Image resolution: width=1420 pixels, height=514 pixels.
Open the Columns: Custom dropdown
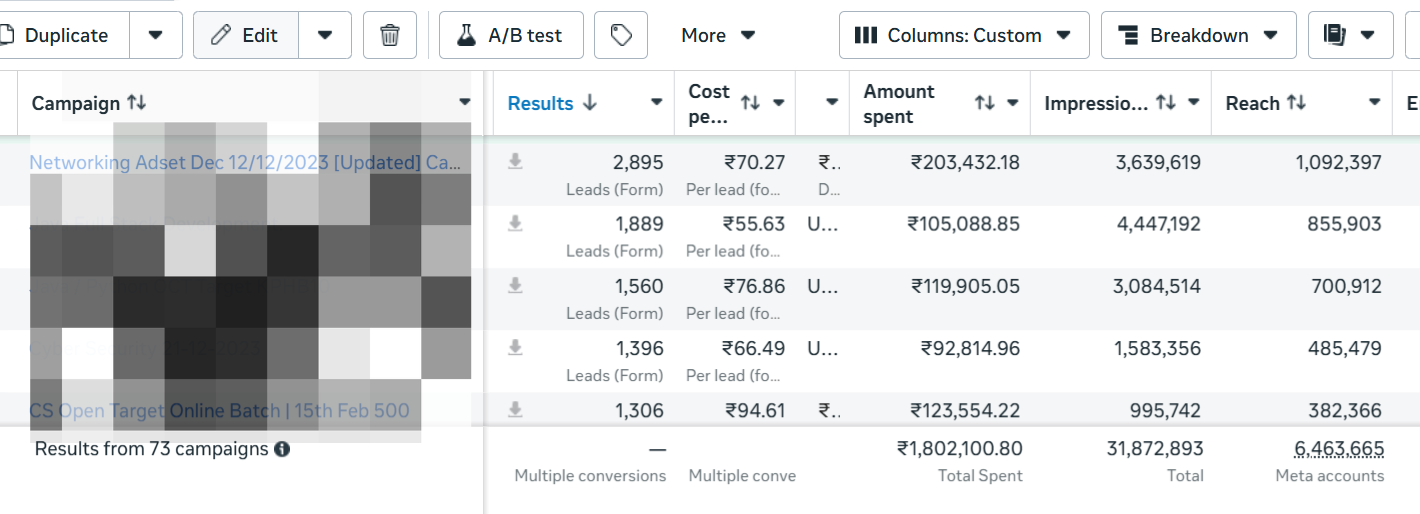click(964, 35)
